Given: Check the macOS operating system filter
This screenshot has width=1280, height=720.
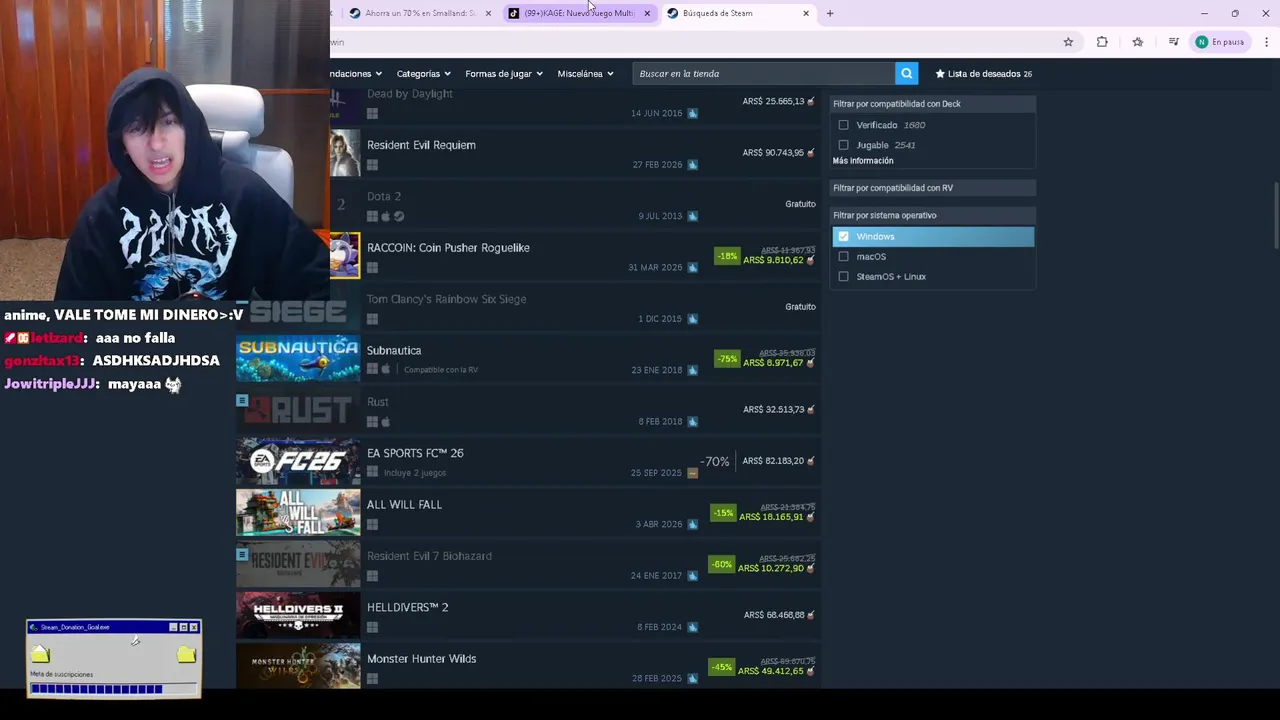Looking at the screenshot, I should (x=843, y=256).
